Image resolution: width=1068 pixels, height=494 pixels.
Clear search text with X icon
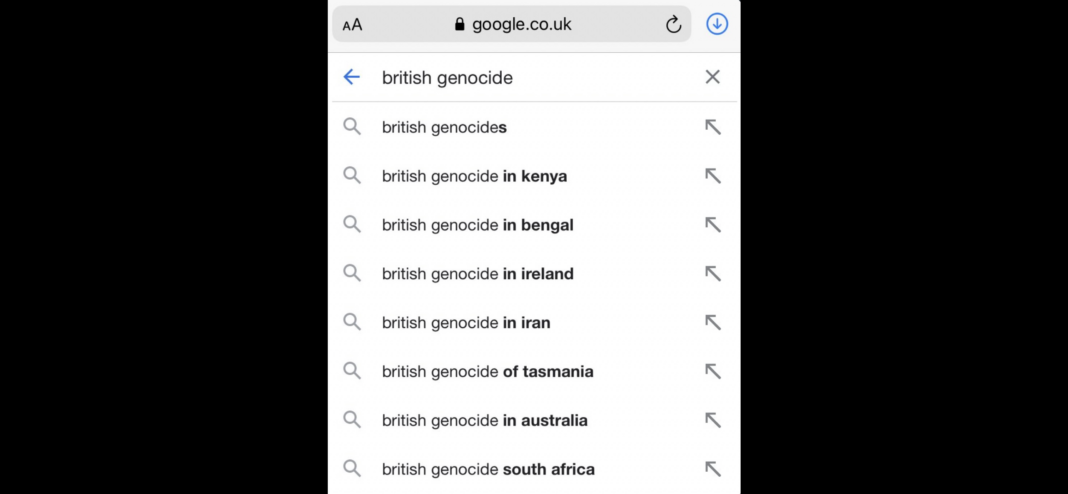(x=712, y=77)
